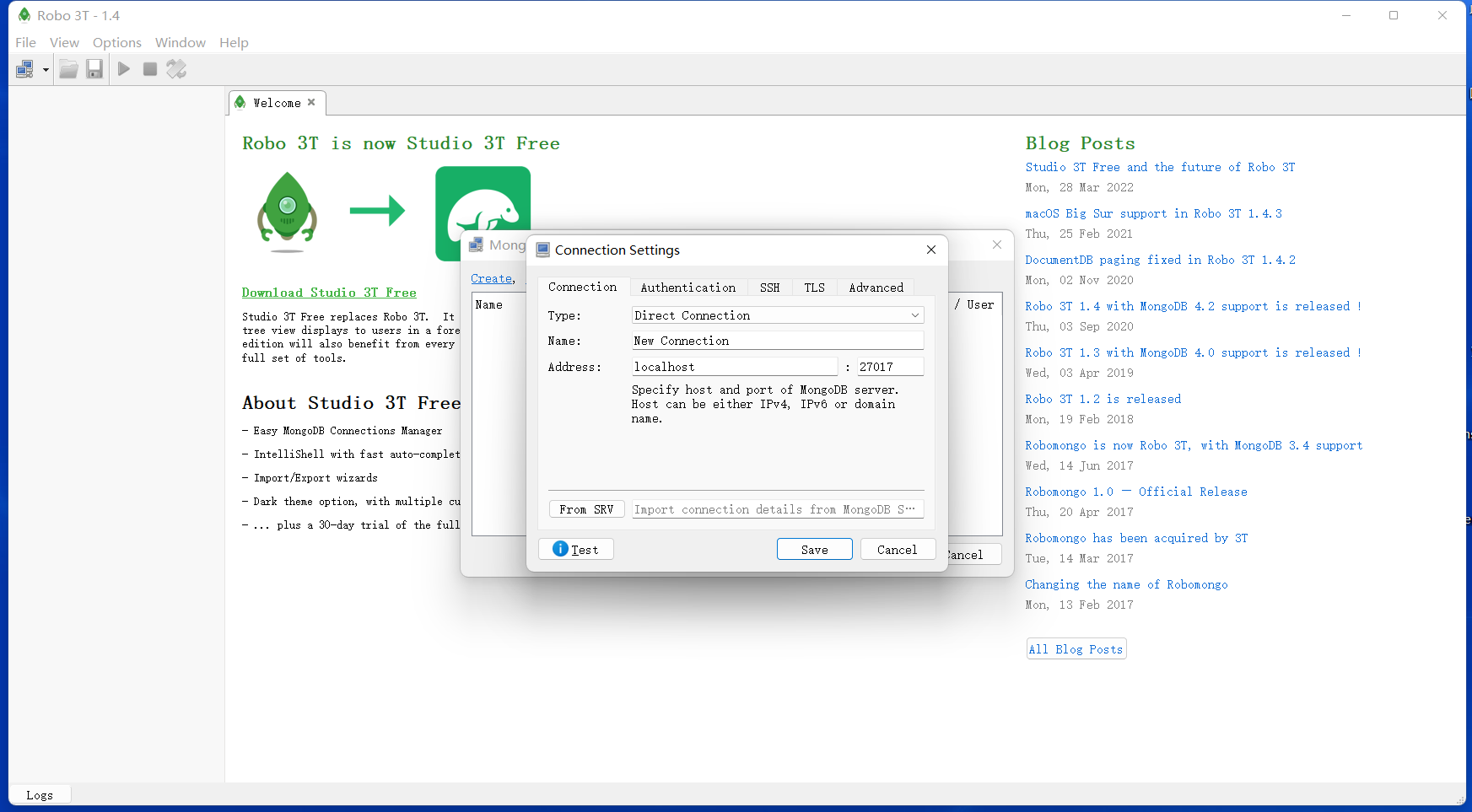The width and height of the screenshot is (1472, 812).
Task: Close the MongoDB Connections window behind
Action: click(997, 245)
